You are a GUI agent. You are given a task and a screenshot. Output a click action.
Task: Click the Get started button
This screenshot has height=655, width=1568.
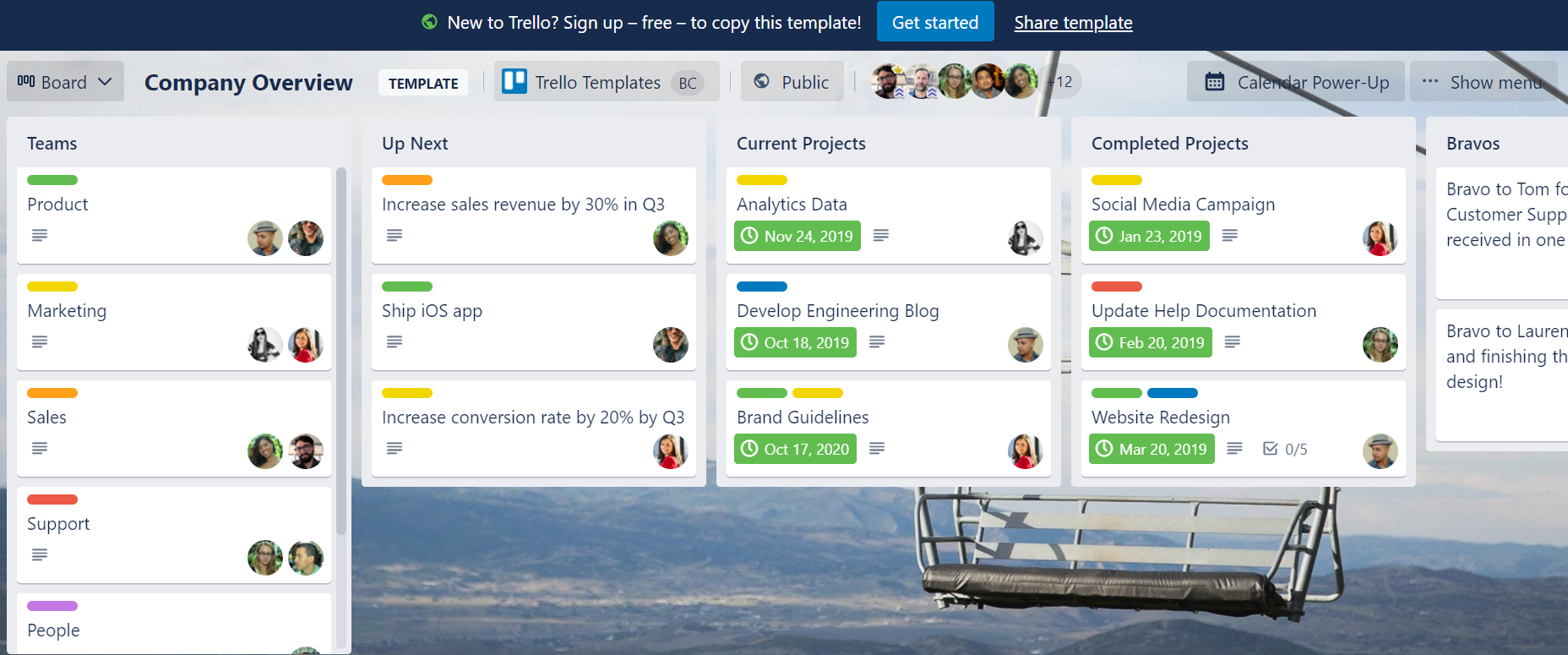[x=934, y=22]
